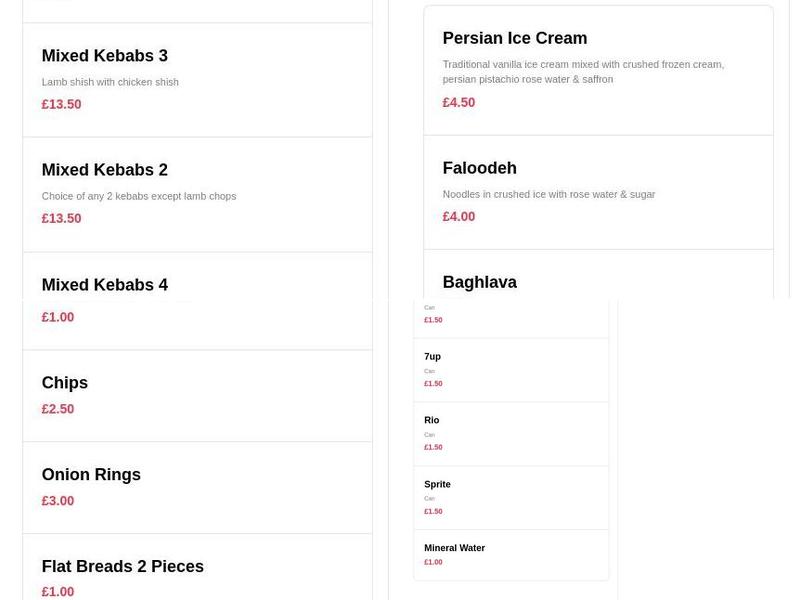This screenshot has height=600, width=800.
Task: Click the Can label under 7up
Action: point(428,370)
